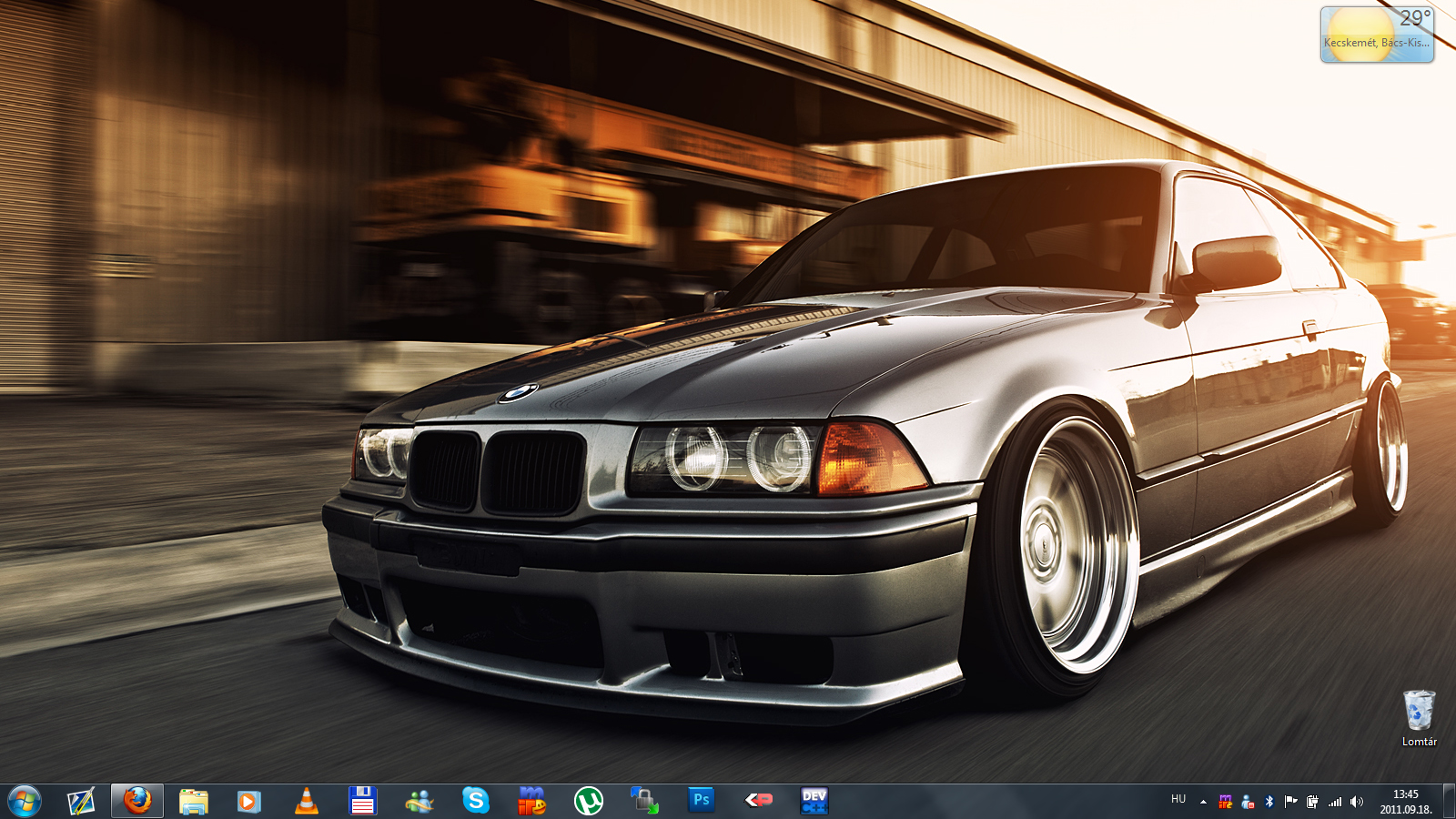Click the Messenger status tray icon
This screenshot has width=1456, height=819.
1248,802
